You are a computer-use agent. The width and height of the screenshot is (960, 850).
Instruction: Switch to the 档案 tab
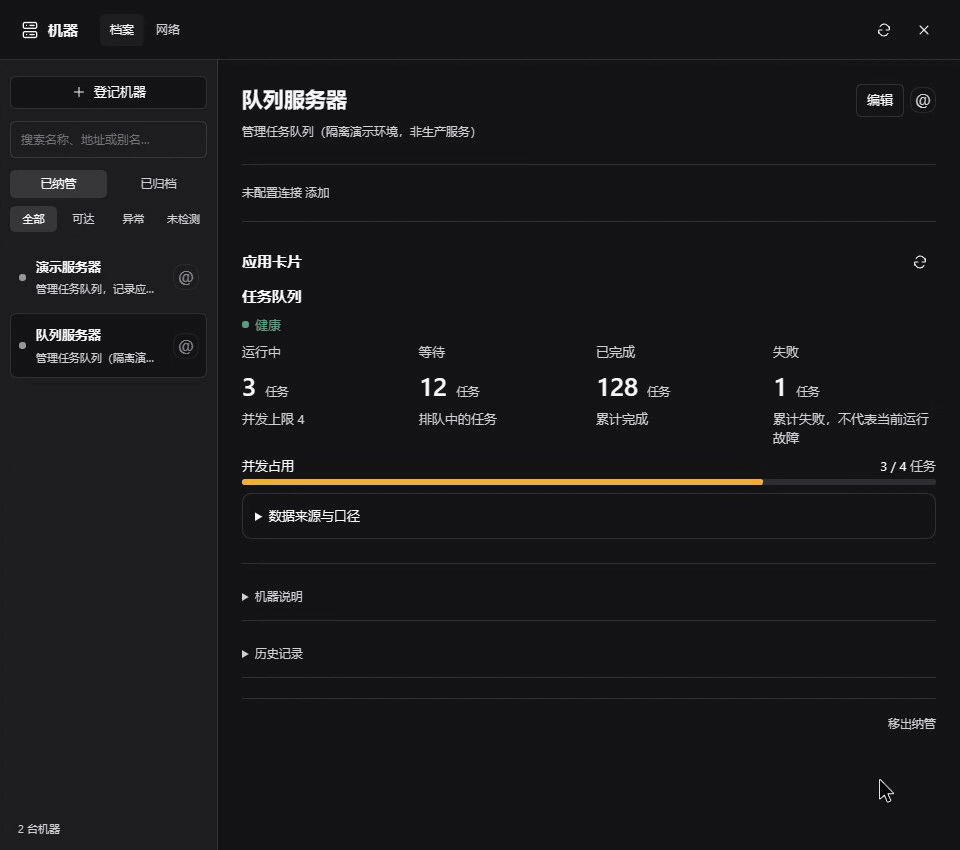pyautogui.click(x=122, y=29)
